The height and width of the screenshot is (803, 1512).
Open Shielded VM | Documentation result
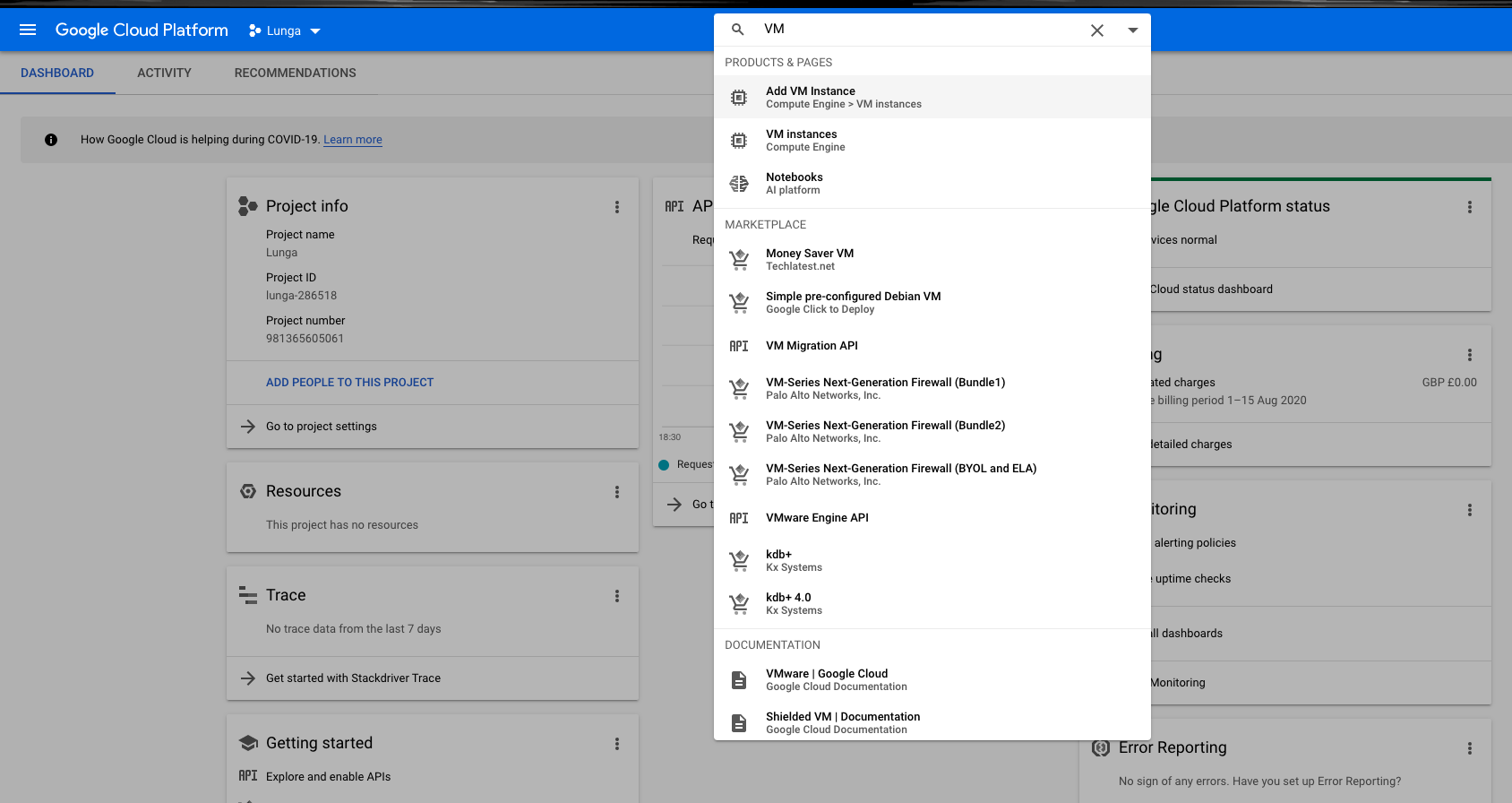932,722
